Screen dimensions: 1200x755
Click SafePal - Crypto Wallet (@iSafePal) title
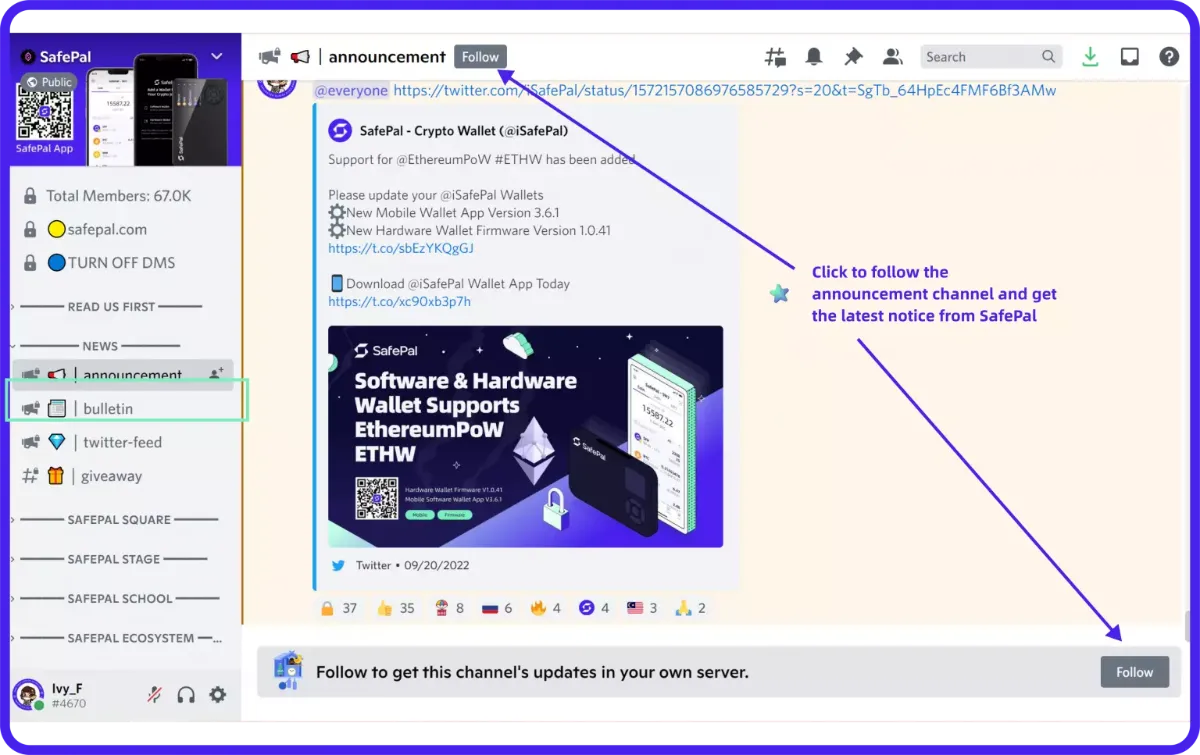463,130
